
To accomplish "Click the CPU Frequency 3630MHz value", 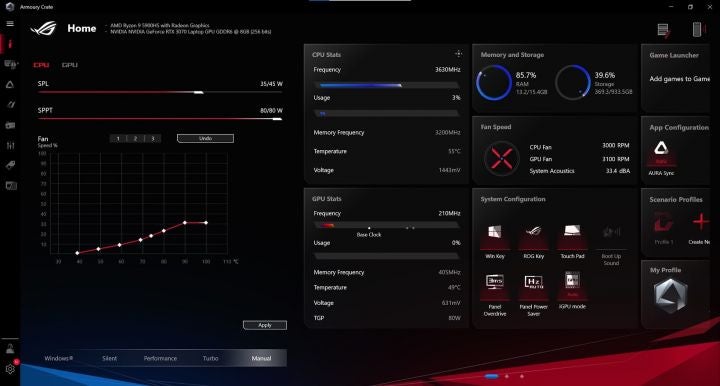I will pos(448,69).
